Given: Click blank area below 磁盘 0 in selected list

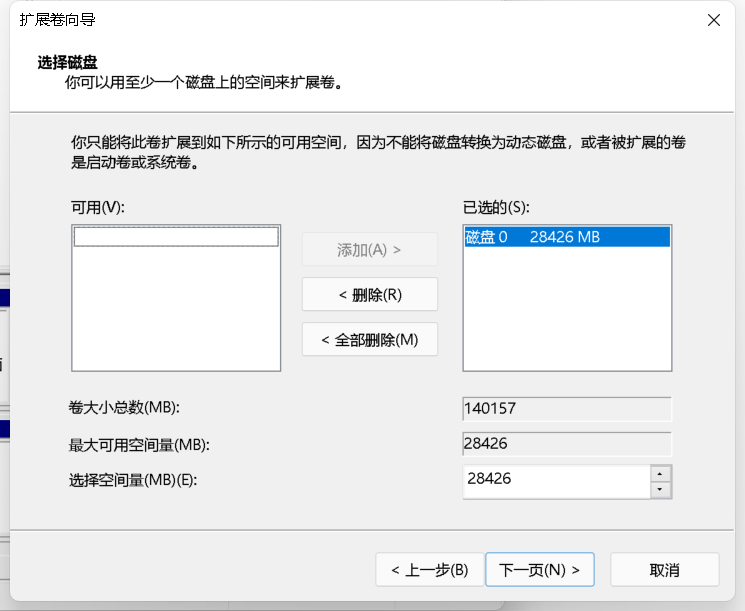Looking at the screenshot, I should (x=567, y=310).
